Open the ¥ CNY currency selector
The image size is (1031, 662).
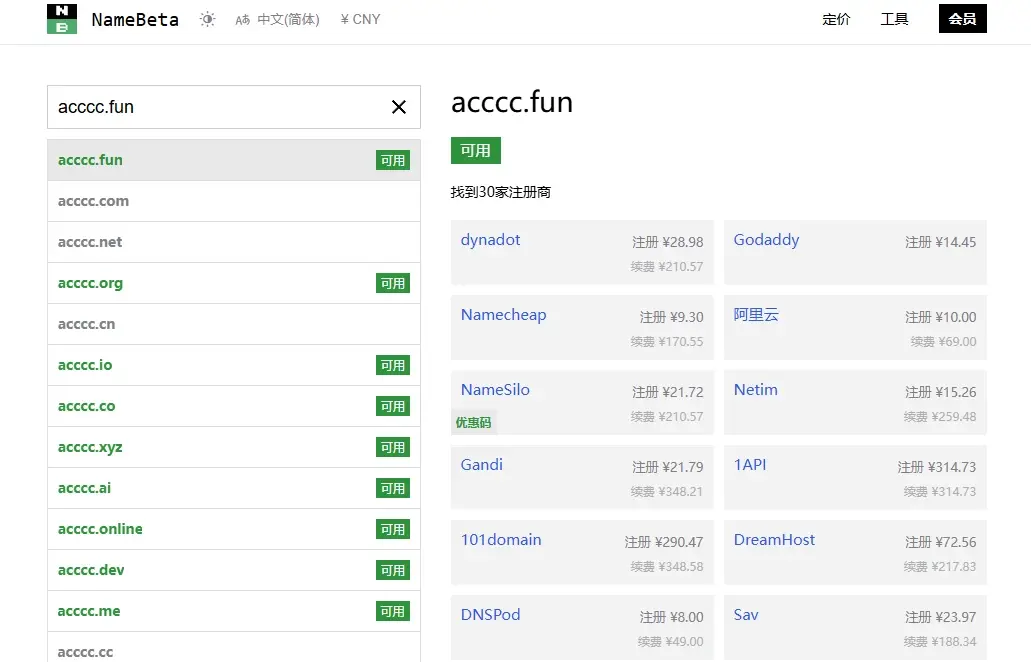360,20
